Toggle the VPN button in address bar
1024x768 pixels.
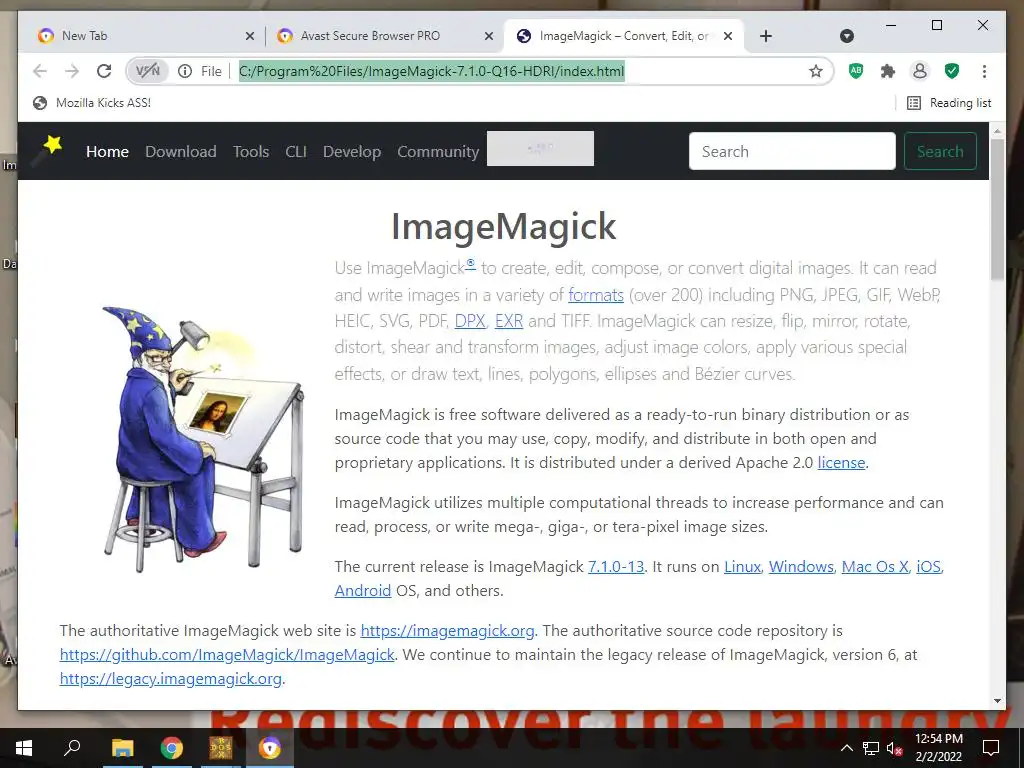point(148,71)
